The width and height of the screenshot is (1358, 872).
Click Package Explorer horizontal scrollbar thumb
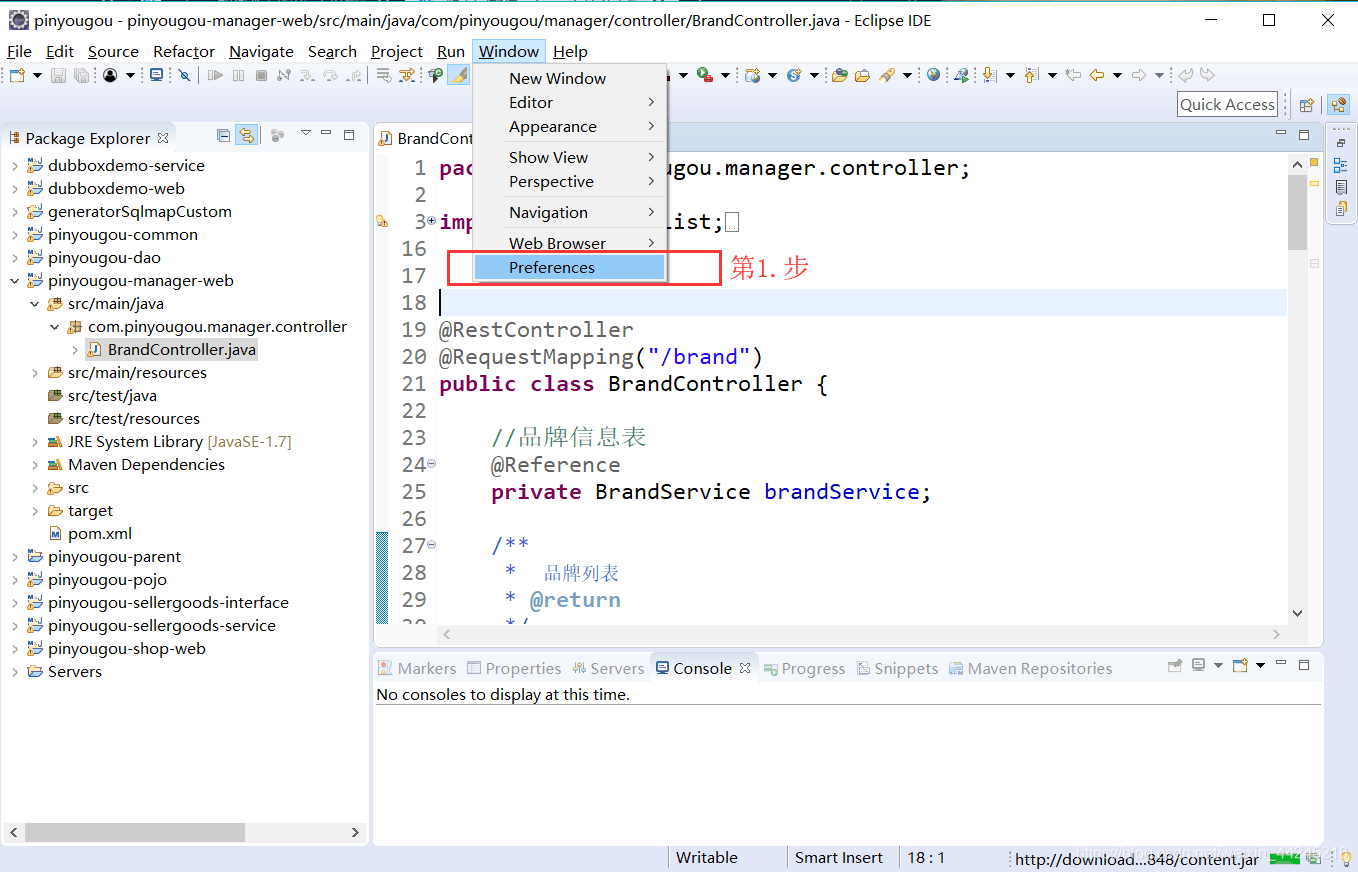point(135,832)
